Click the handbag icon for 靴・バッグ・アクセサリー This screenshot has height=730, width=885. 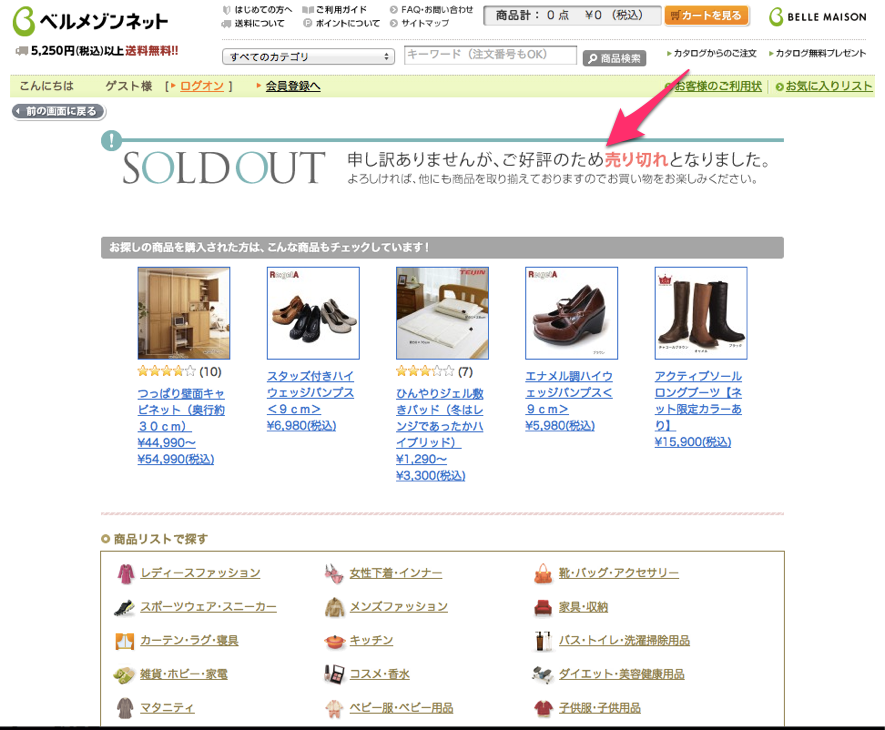pos(543,574)
